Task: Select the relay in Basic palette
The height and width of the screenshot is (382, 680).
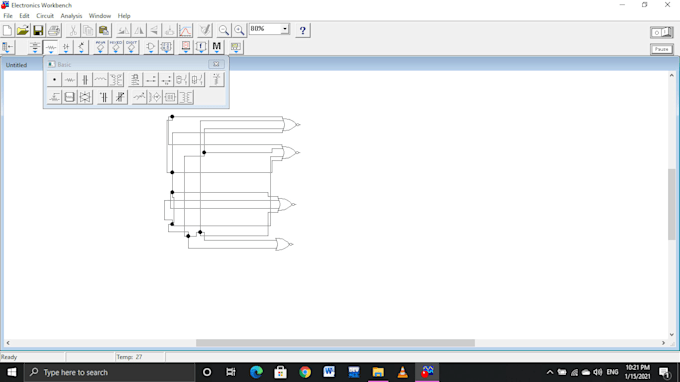Action: pyautogui.click(x=135, y=80)
